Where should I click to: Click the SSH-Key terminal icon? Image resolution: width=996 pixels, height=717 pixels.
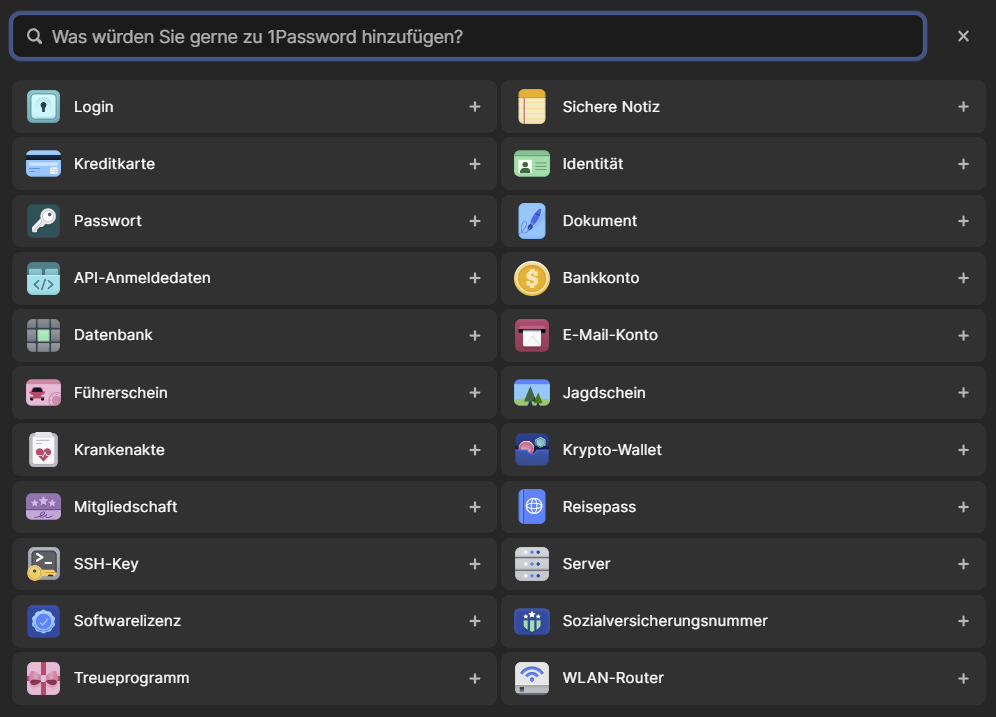pyautogui.click(x=43, y=564)
